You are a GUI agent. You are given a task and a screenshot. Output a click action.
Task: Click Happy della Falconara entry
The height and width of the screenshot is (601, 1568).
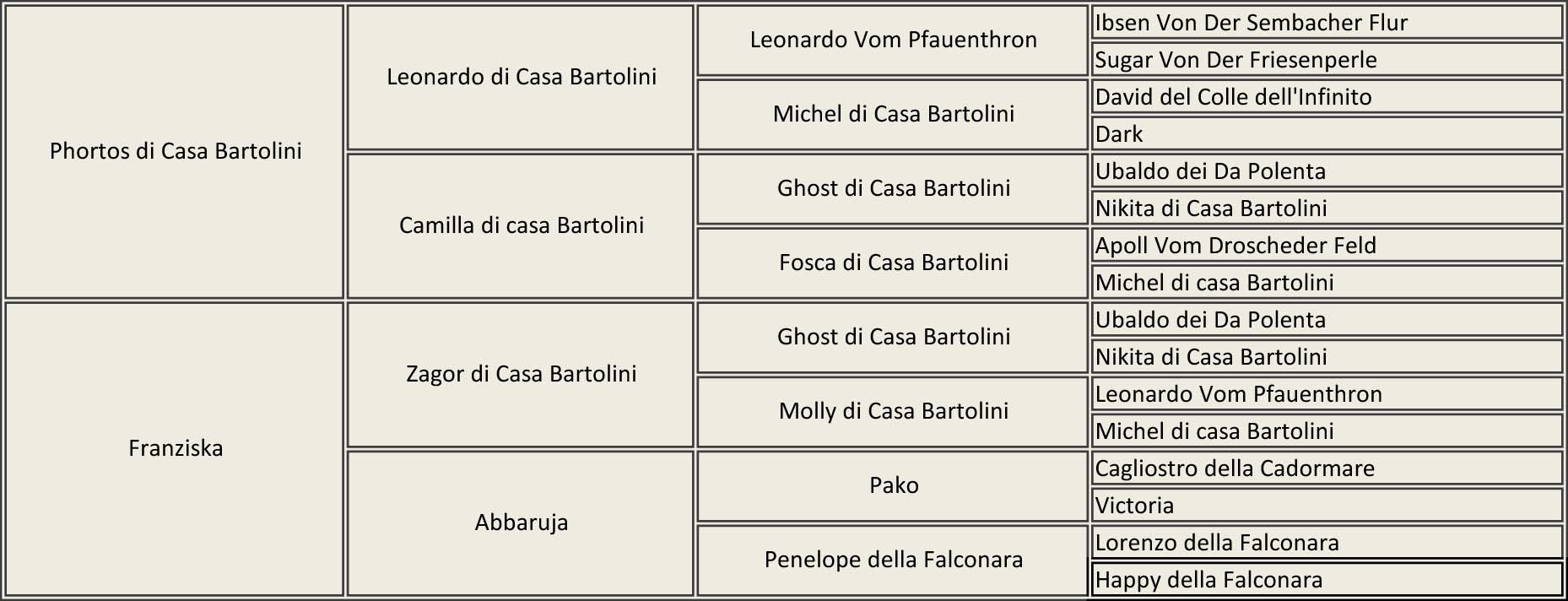coord(1208,580)
